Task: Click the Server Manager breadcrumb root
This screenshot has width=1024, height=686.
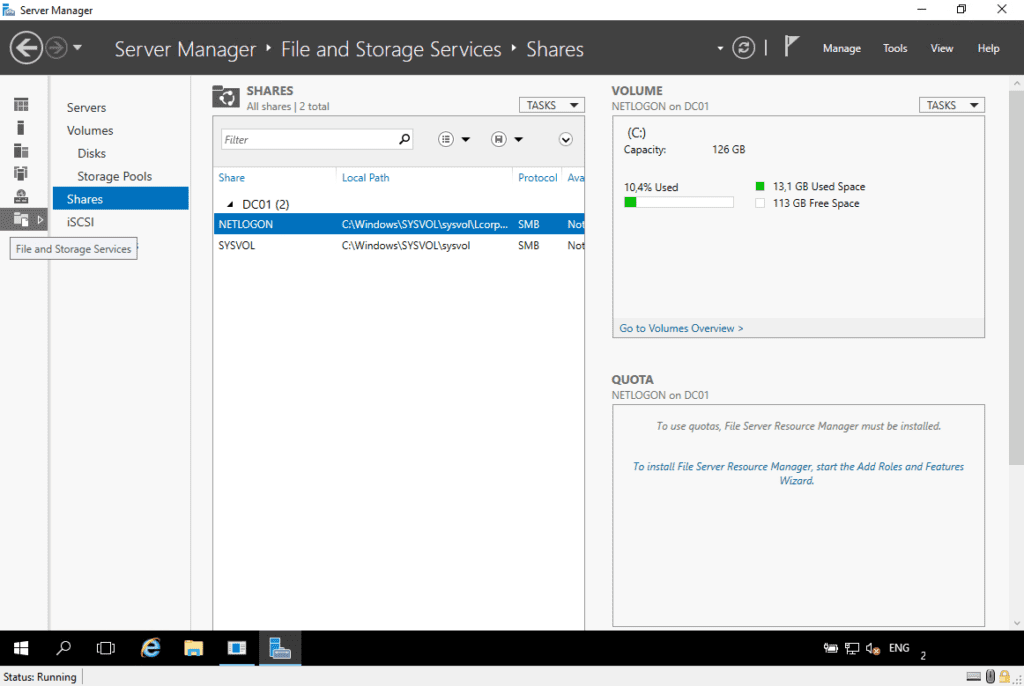Action: tap(185, 49)
